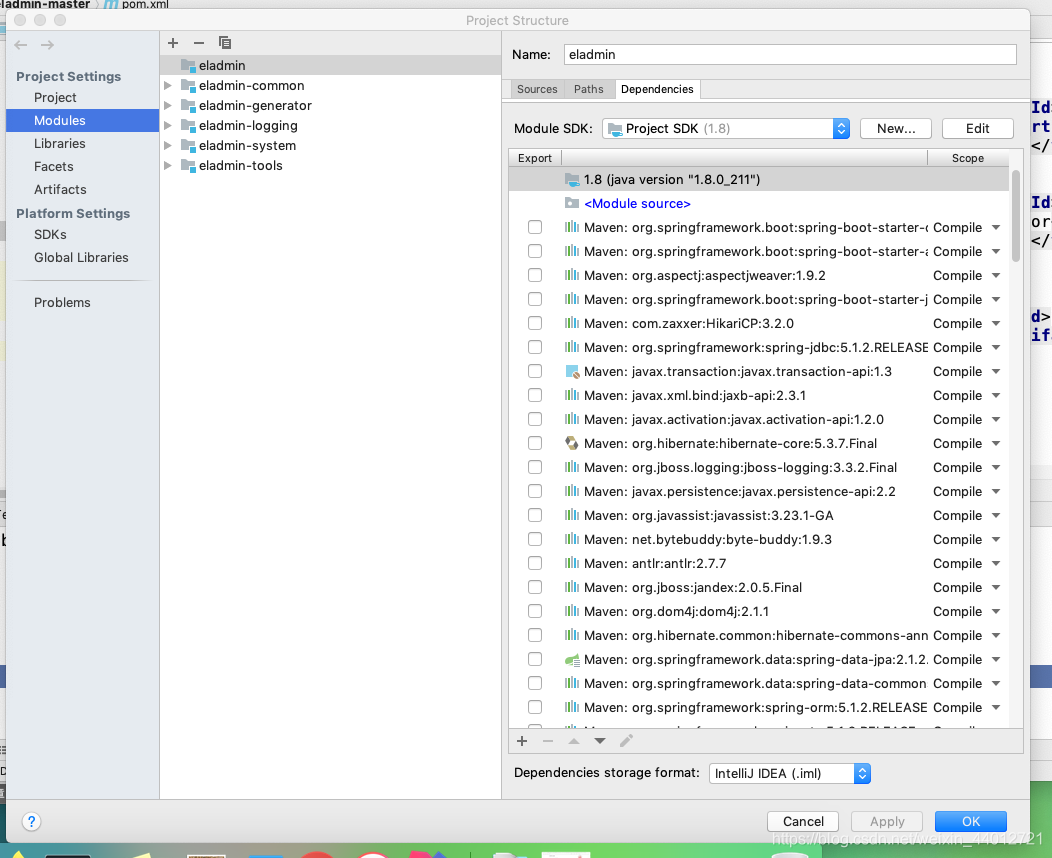The height and width of the screenshot is (858, 1052).
Task: Open scope dropdown for aspectjweaver
Action: (996, 275)
